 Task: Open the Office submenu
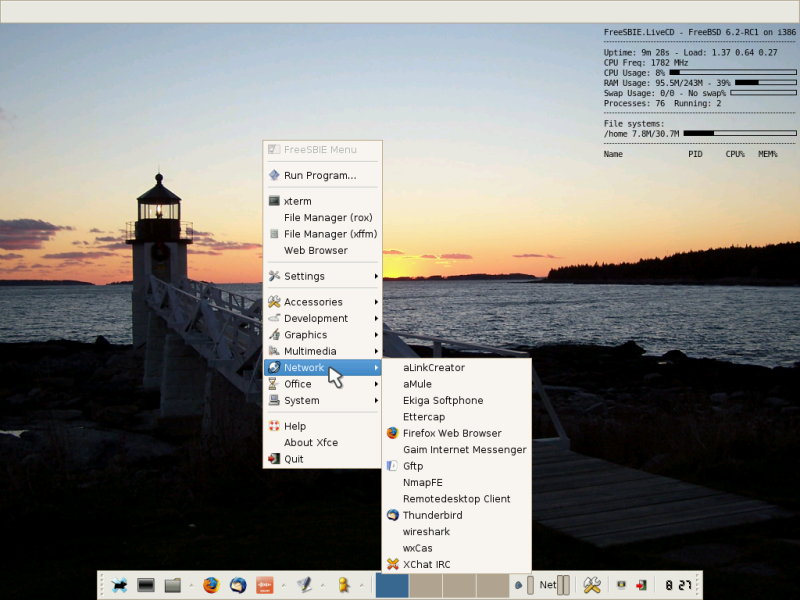tap(322, 384)
